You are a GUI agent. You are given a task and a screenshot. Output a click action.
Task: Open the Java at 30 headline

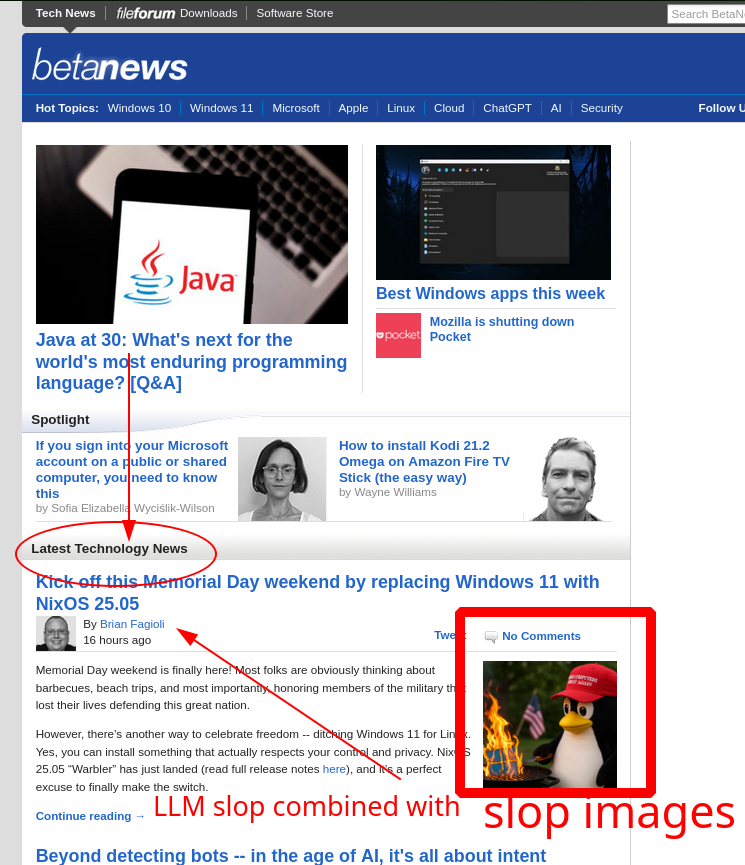[191, 361]
